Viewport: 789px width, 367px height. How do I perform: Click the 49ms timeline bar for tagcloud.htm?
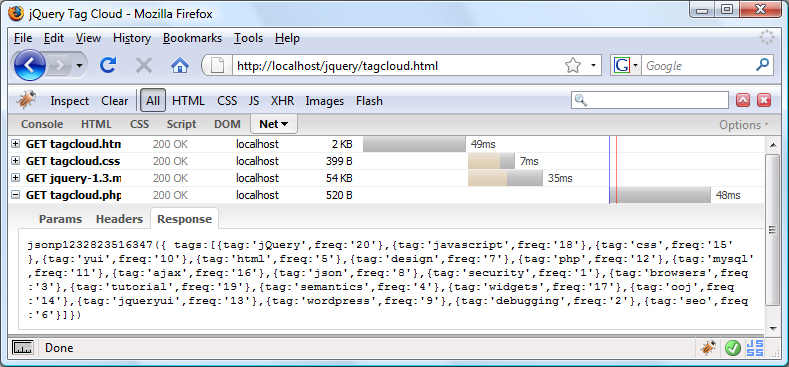[x=415, y=144]
